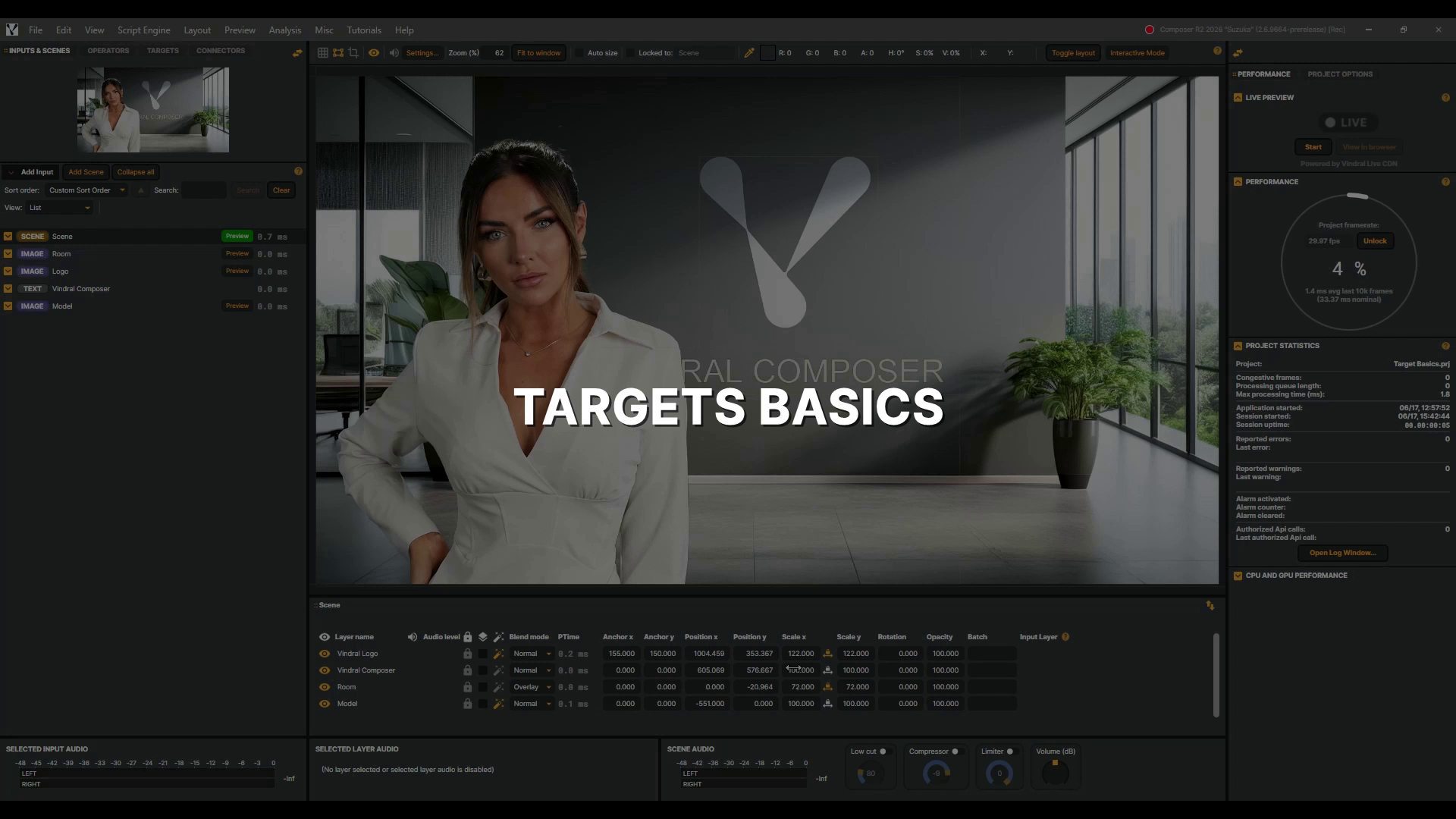The width and height of the screenshot is (1456, 819).
Task: Collapse the Live Preview section
Action: (1238, 98)
